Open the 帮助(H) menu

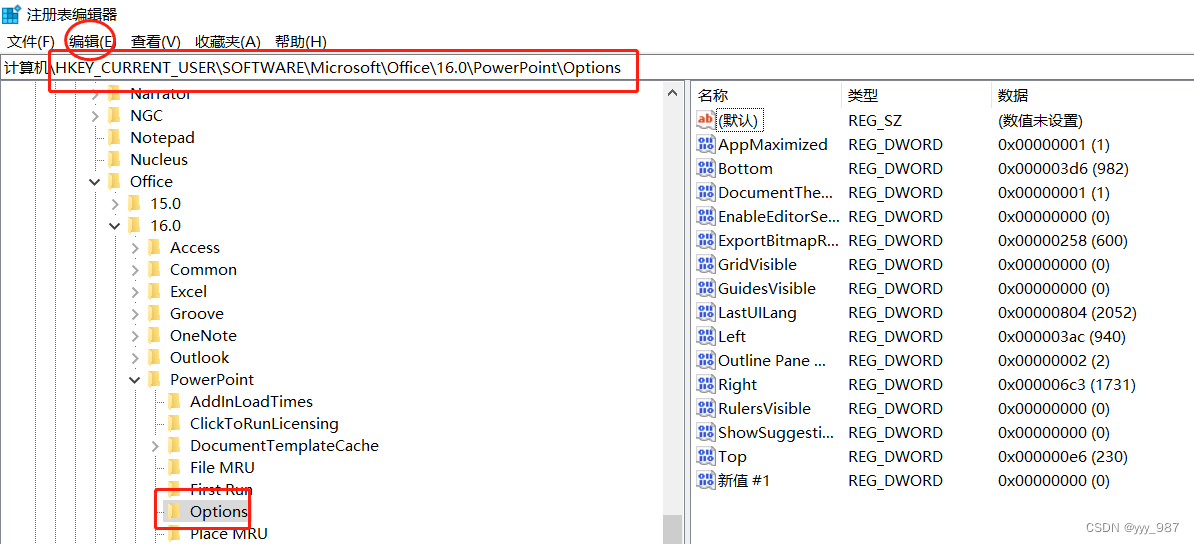coord(301,41)
